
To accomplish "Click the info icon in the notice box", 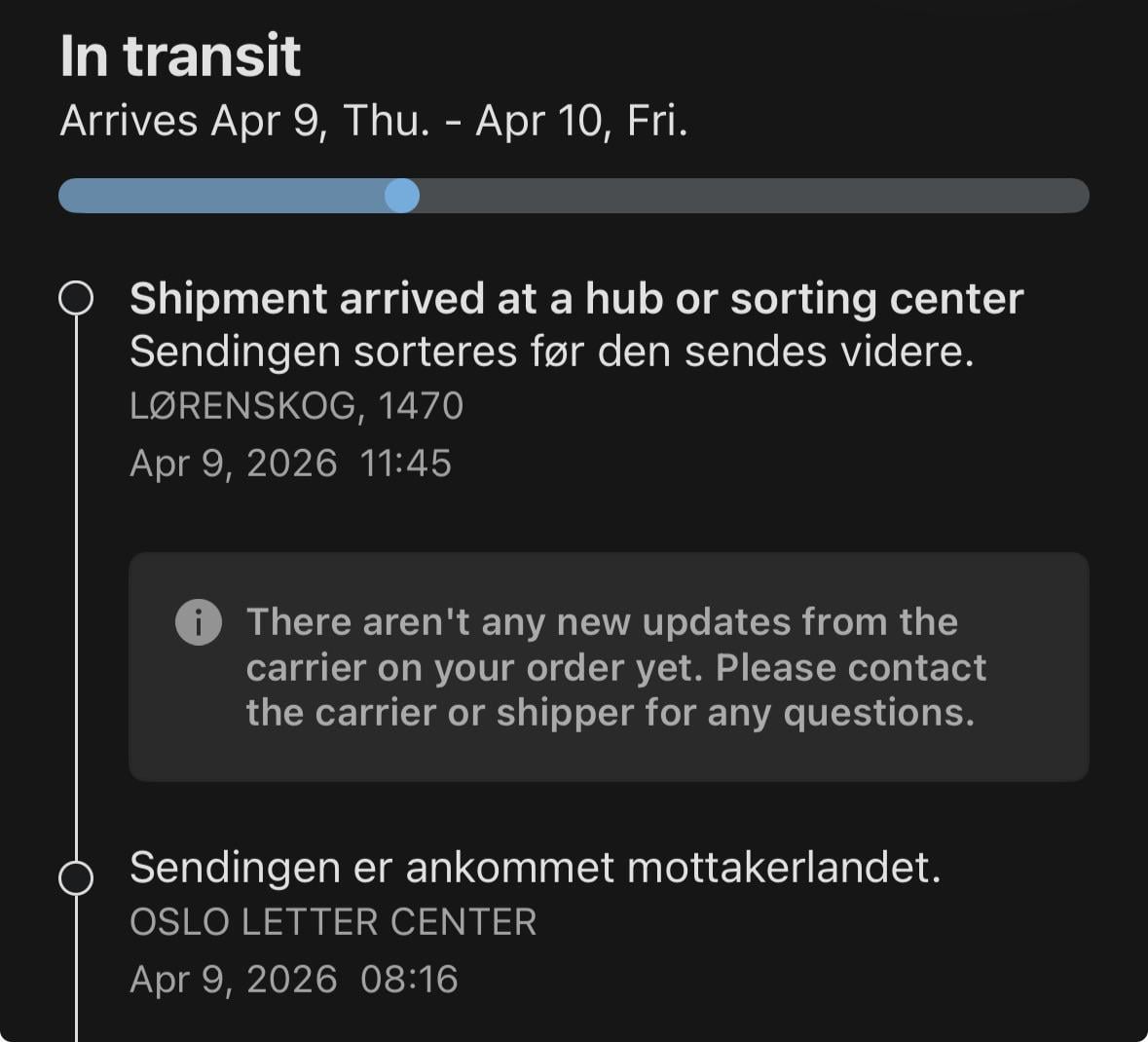I will [199, 621].
